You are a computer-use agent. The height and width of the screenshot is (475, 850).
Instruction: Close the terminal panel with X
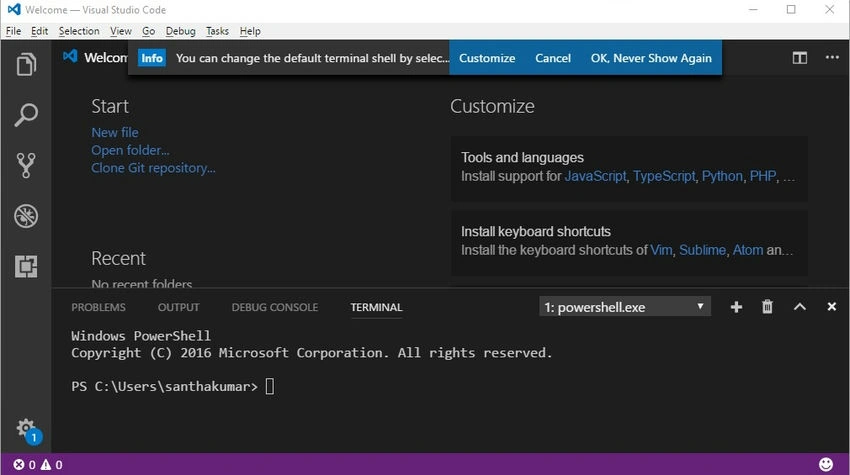tap(832, 307)
